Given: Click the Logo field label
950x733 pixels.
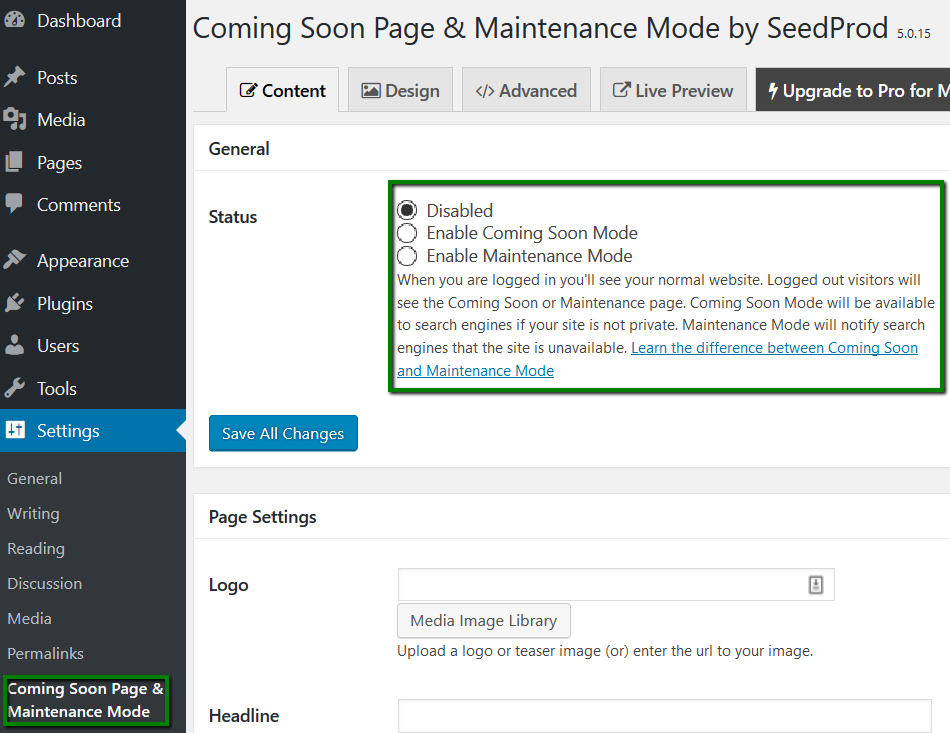Looking at the screenshot, I should click(228, 585).
